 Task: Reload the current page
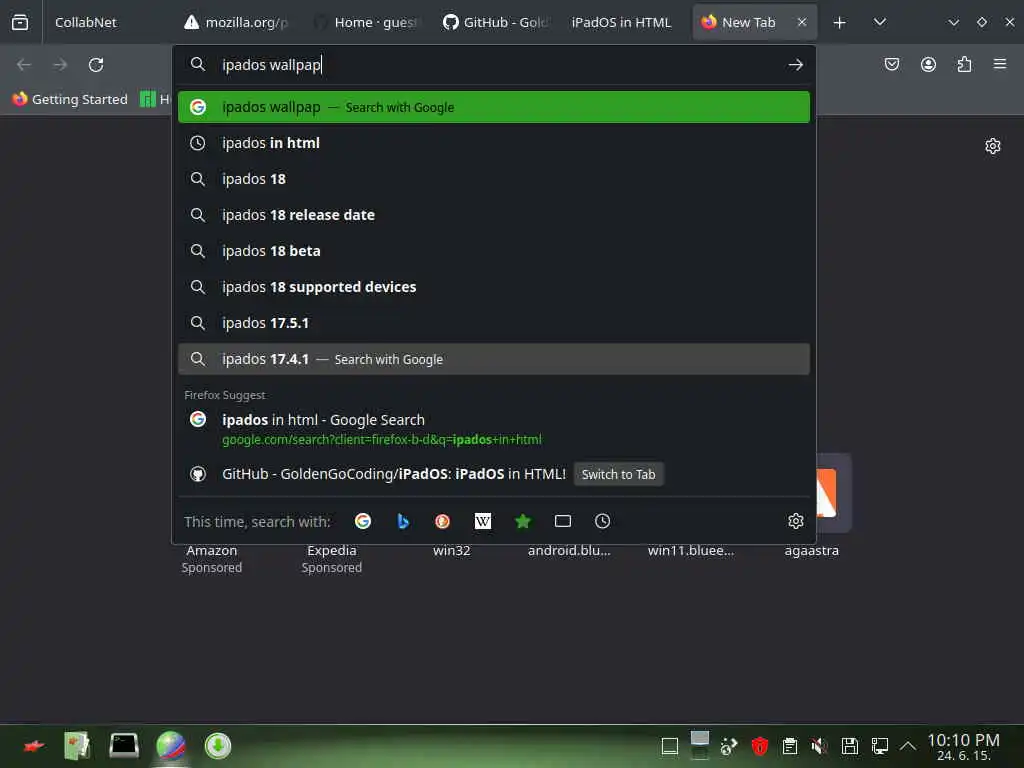[x=96, y=65]
